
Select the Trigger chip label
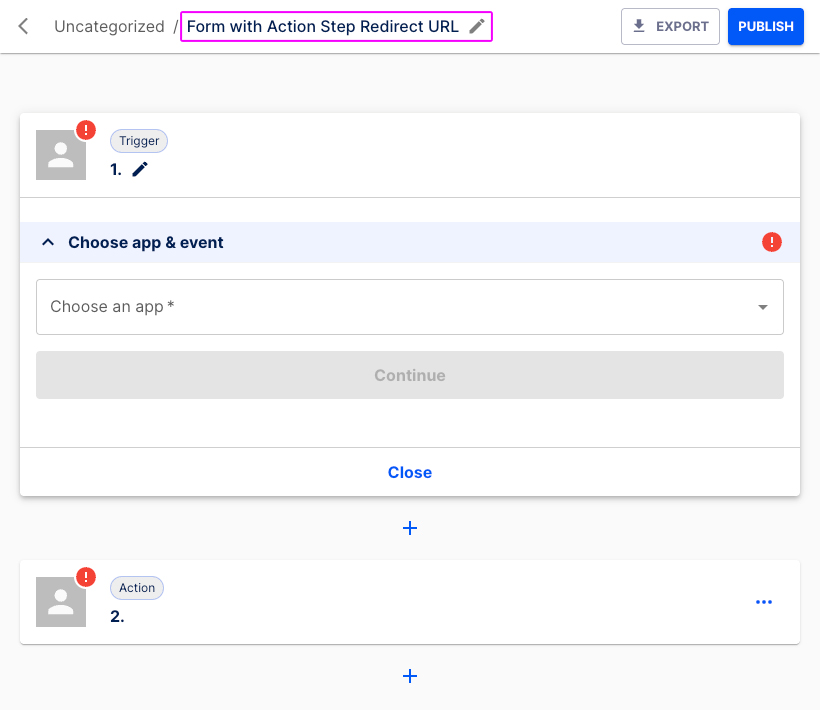pyautogui.click(x=138, y=140)
